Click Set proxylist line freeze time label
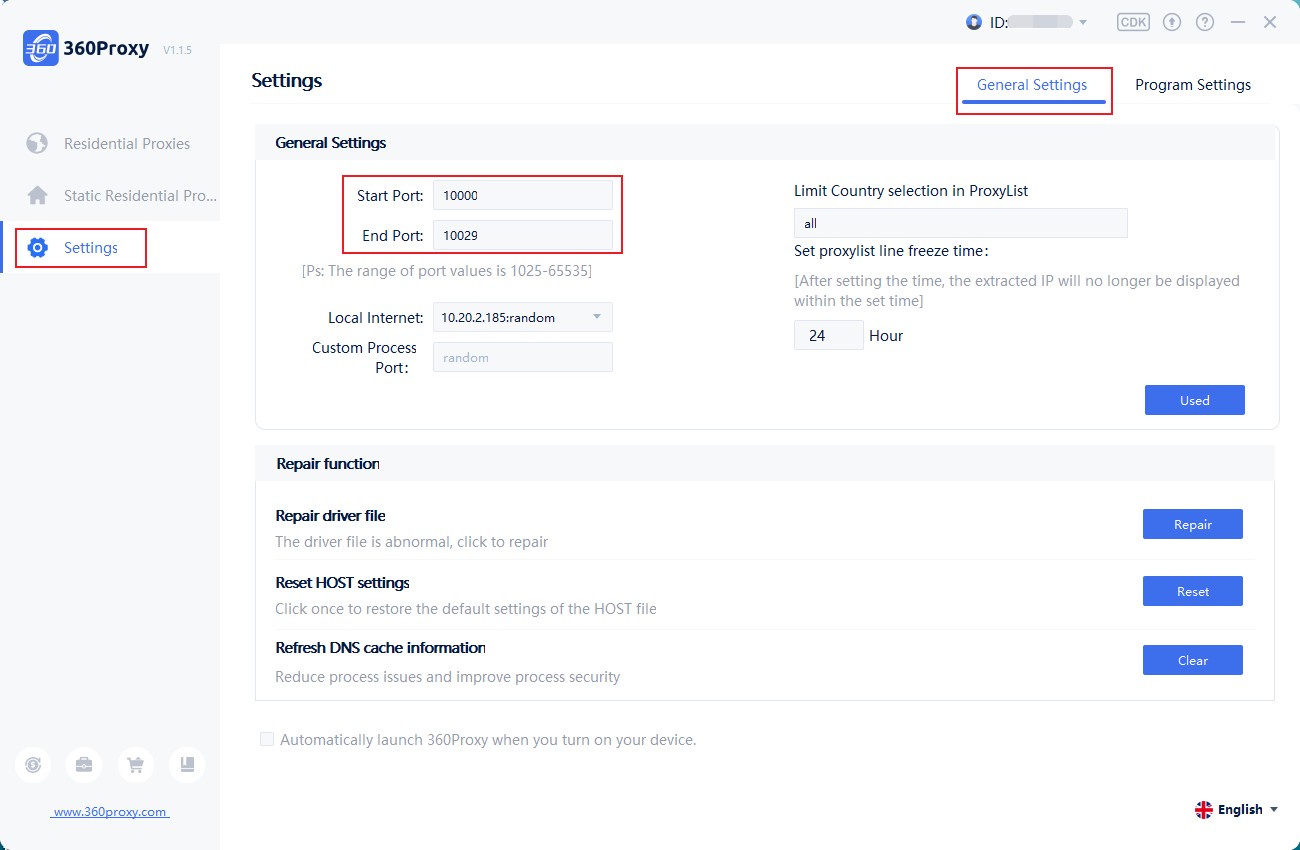Viewport: 1300px width, 850px height. pyautogui.click(x=891, y=251)
